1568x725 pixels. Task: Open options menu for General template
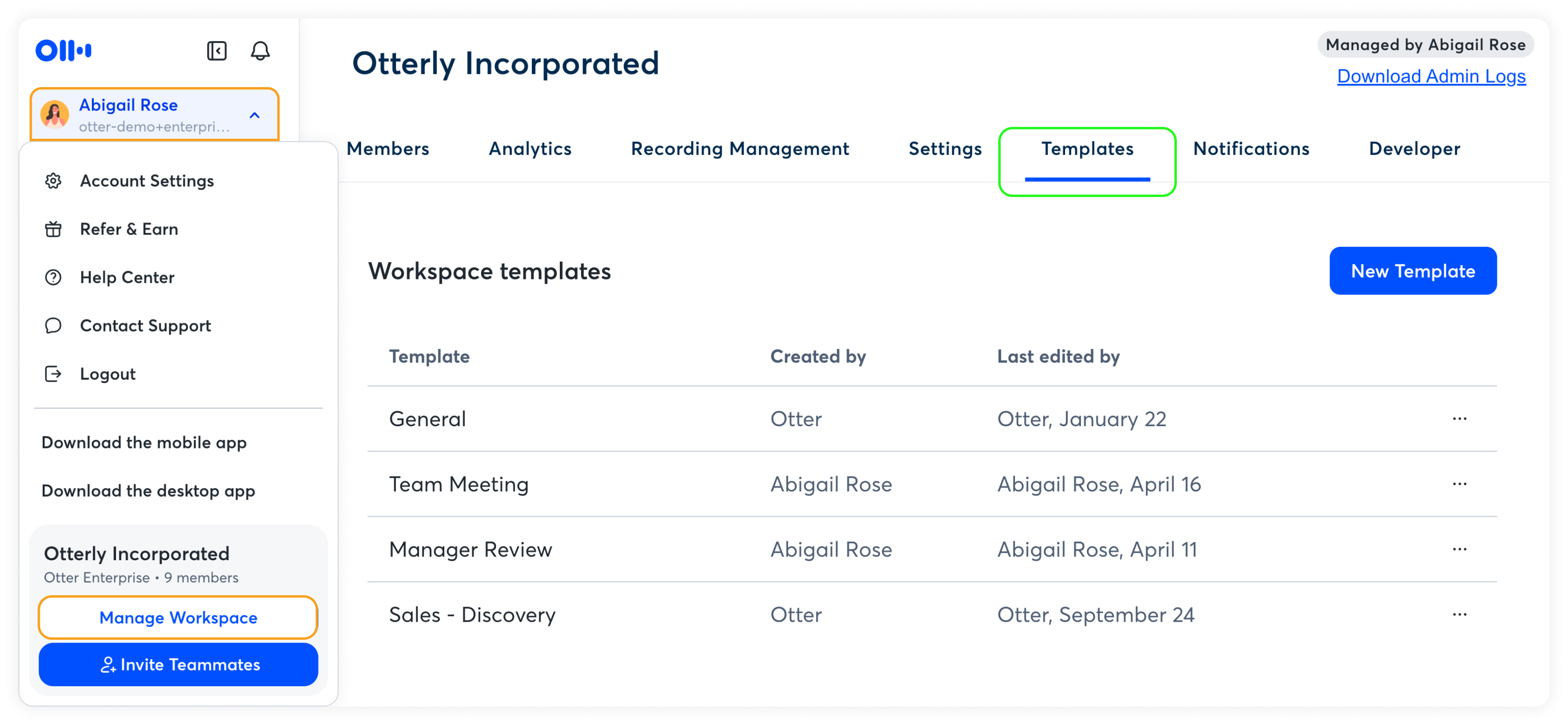(x=1459, y=418)
